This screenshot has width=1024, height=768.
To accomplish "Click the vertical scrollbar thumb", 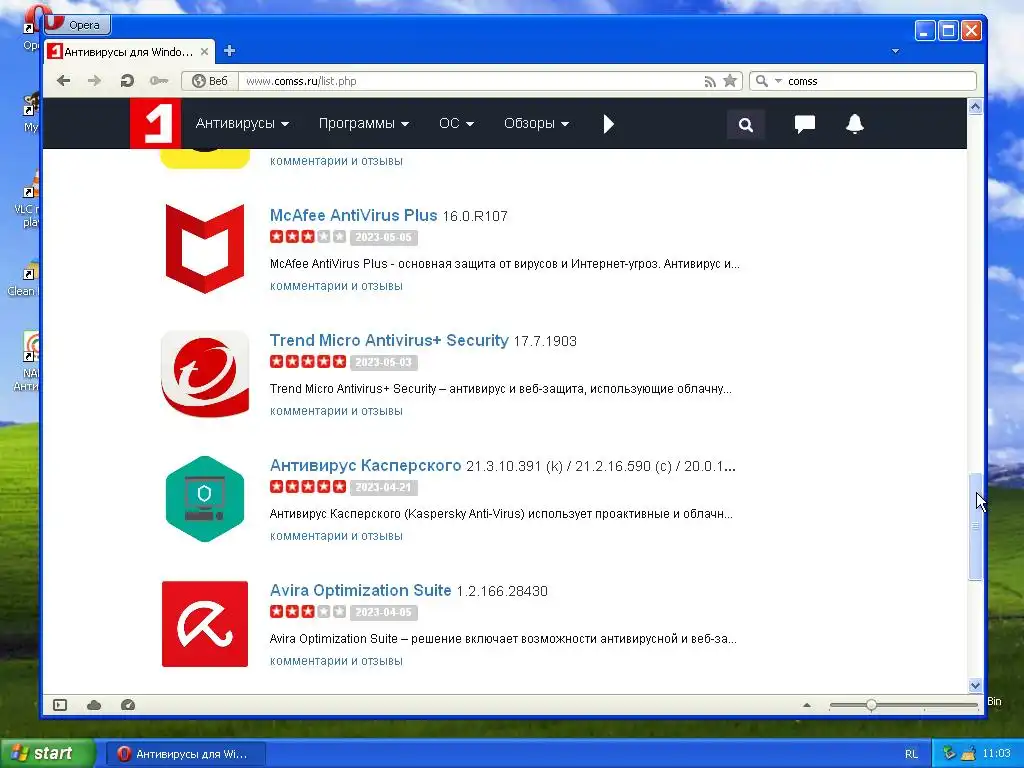I will pyautogui.click(x=975, y=526).
